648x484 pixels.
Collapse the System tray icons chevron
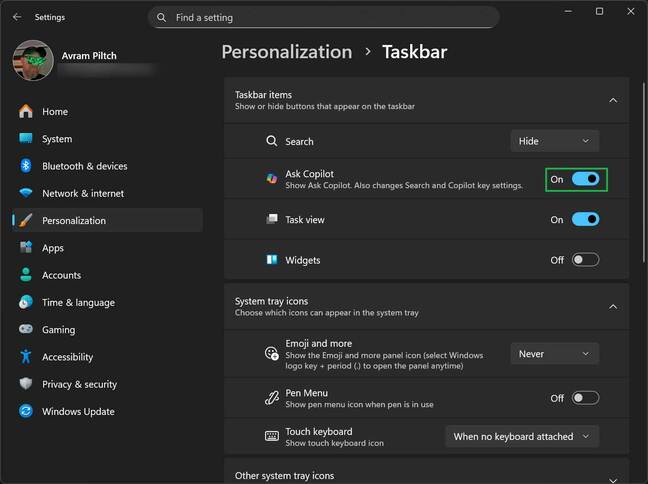[613, 307]
